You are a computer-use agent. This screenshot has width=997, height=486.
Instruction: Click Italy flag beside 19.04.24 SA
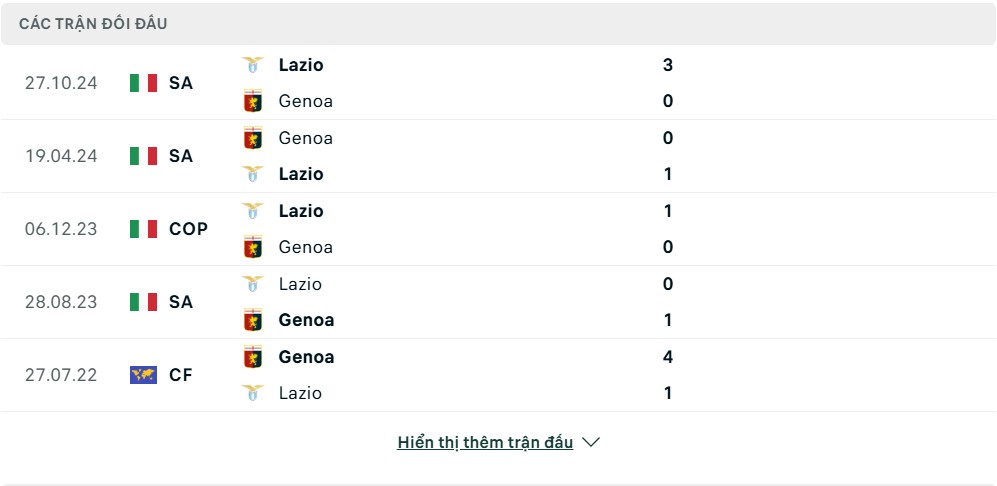pos(143,156)
